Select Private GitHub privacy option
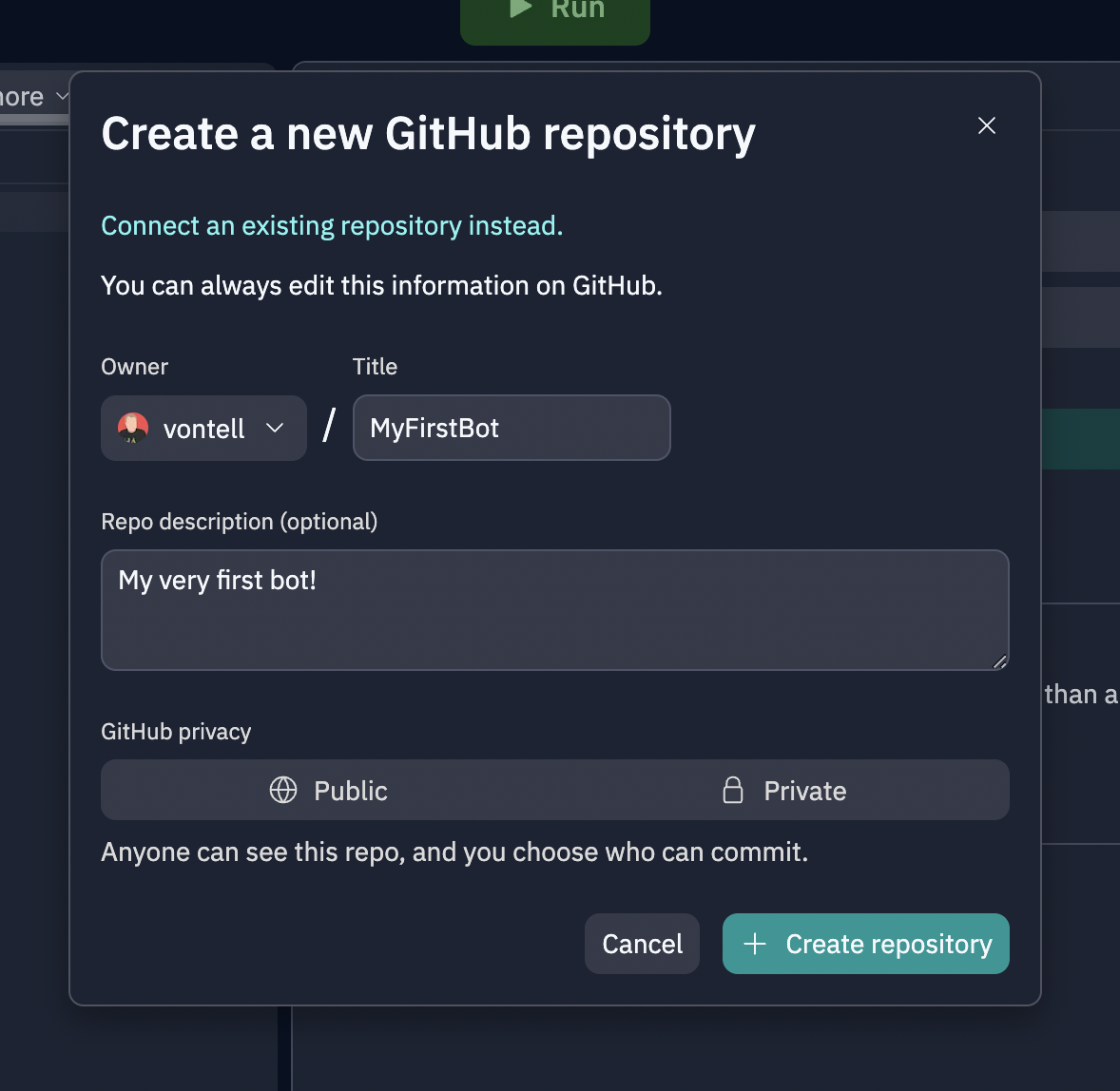The image size is (1120, 1091). pyautogui.click(x=782, y=791)
